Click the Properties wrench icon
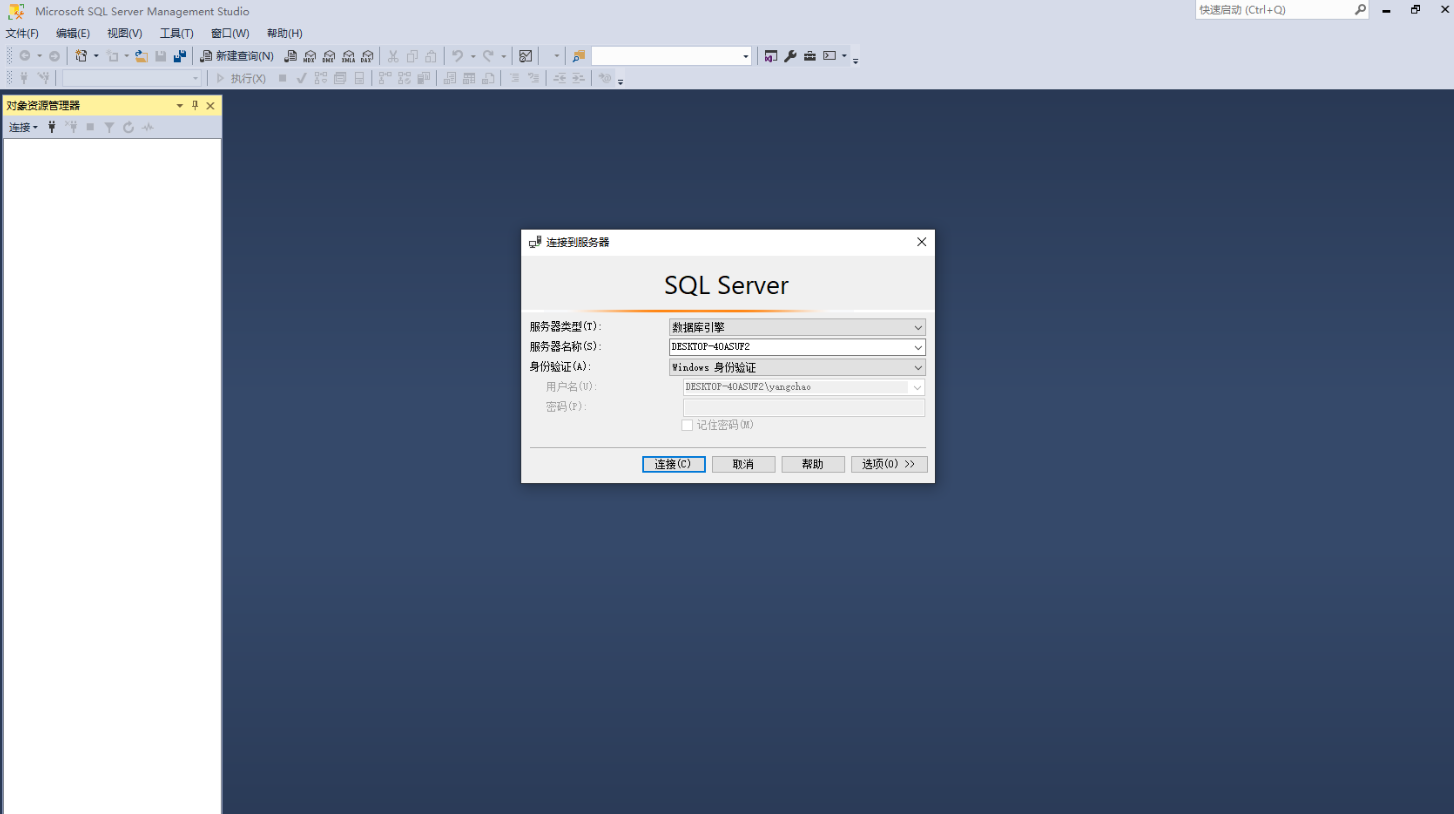 point(790,56)
